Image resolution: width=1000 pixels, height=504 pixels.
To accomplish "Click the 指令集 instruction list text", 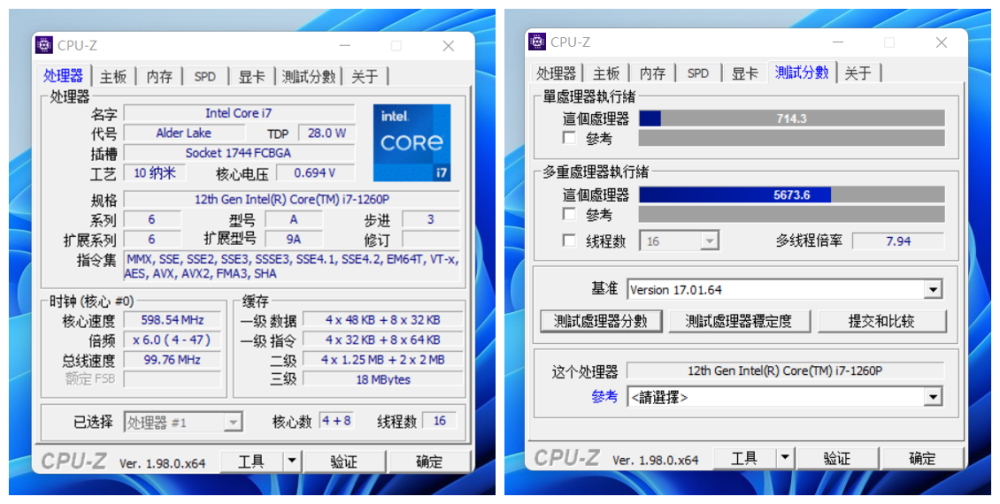I will (x=291, y=267).
